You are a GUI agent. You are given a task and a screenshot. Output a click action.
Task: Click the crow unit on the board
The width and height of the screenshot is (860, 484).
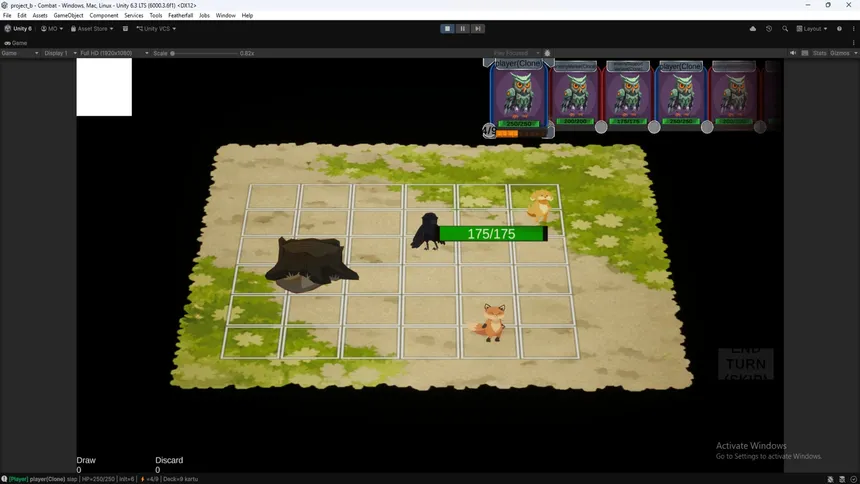tap(427, 231)
